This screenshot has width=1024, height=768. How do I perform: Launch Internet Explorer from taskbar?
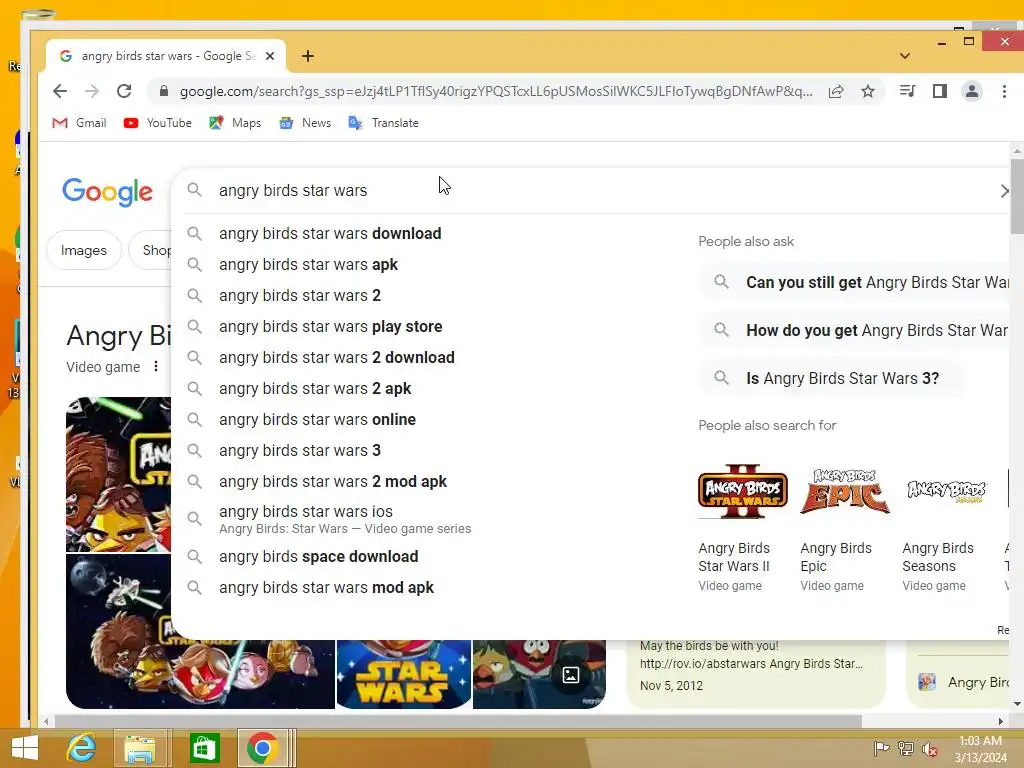(82, 748)
